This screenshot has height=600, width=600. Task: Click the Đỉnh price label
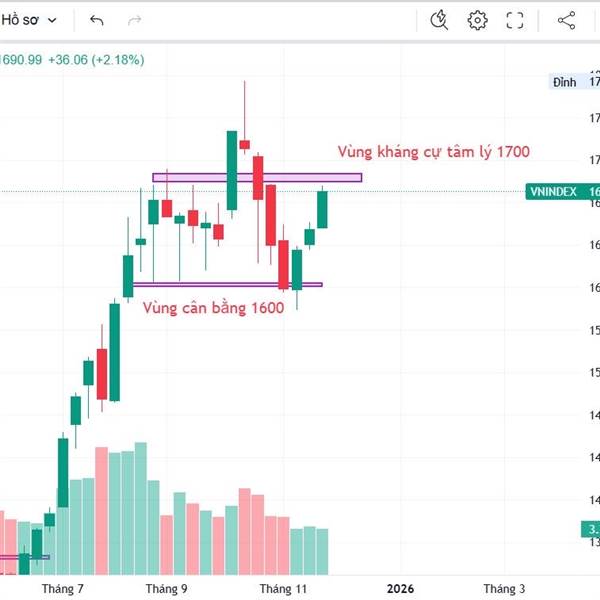(x=565, y=83)
